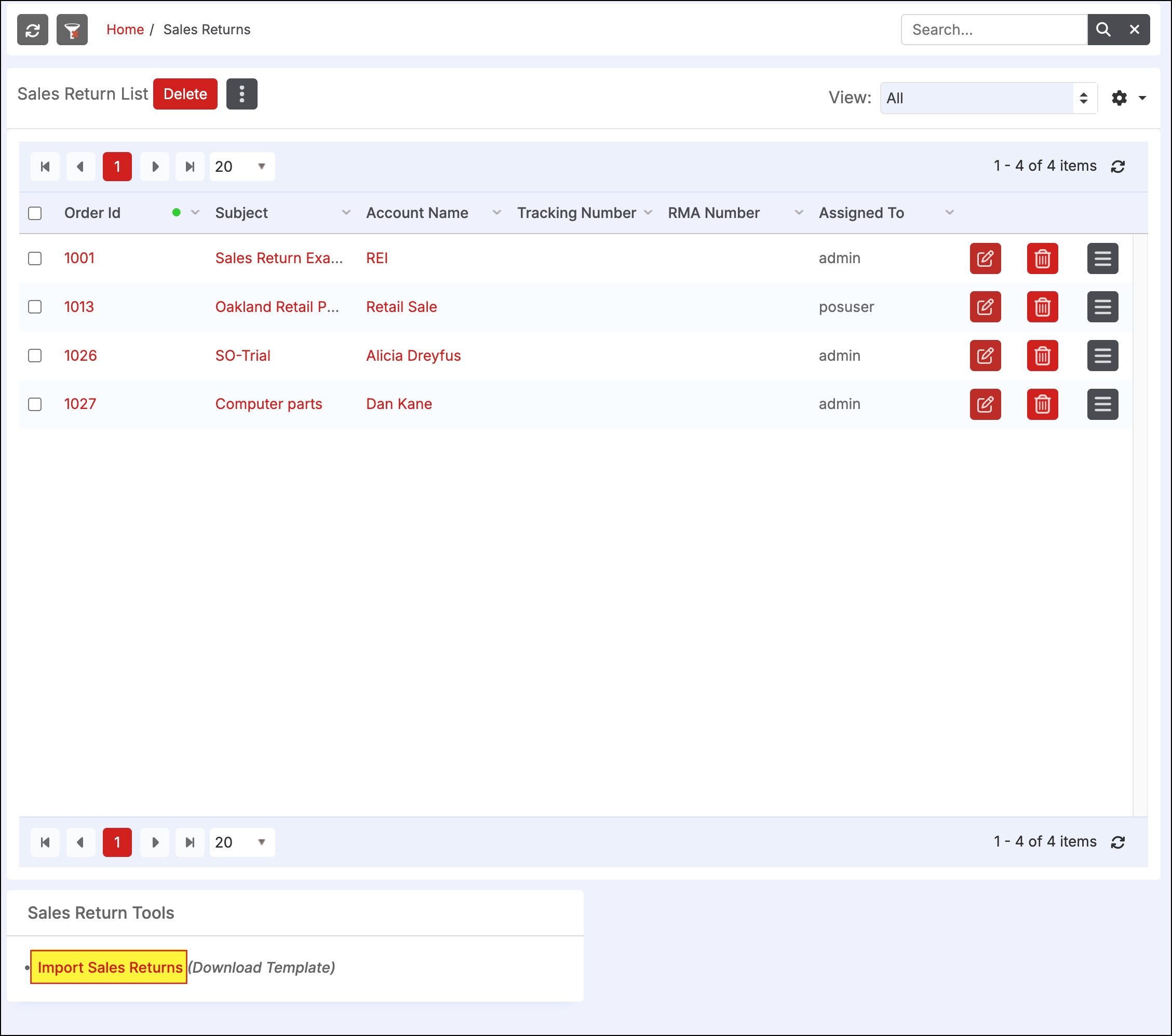Open the three-dot more actions menu
Image resolution: width=1172 pixels, height=1036 pixels.
(x=242, y=94)
